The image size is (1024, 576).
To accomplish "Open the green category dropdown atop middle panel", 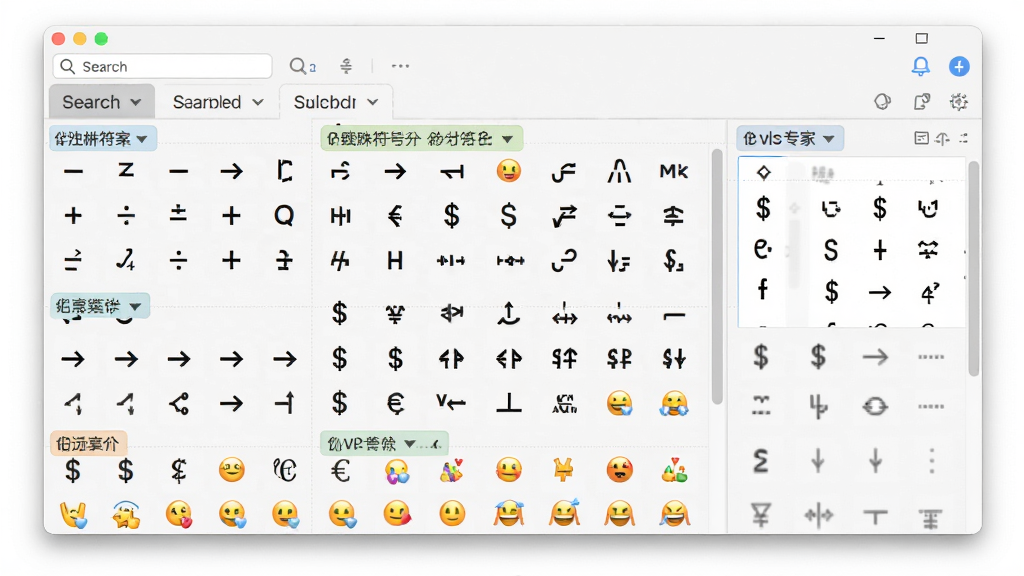I will [x=421, y=138].
